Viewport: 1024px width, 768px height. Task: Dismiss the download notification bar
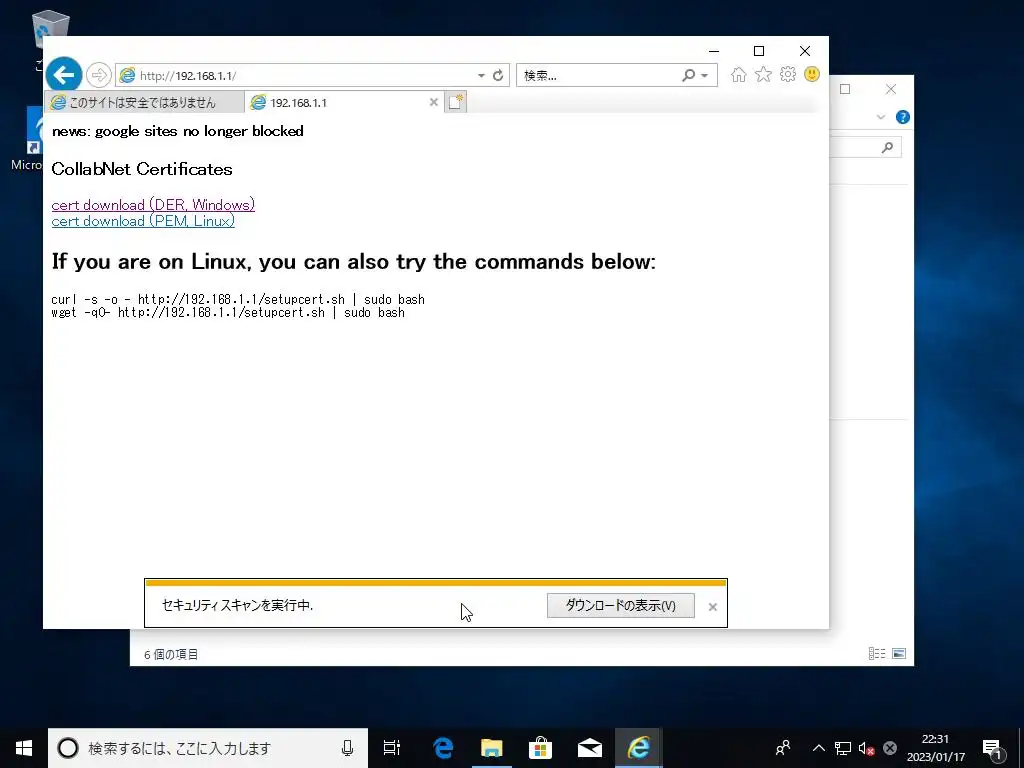click(x=712, y=607)
